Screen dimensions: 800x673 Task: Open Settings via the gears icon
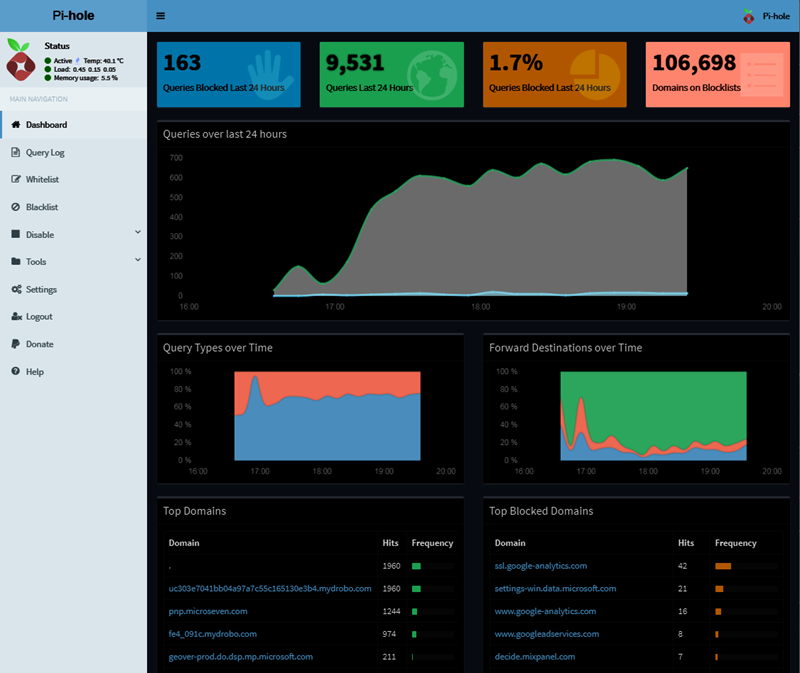pos(16,289)
